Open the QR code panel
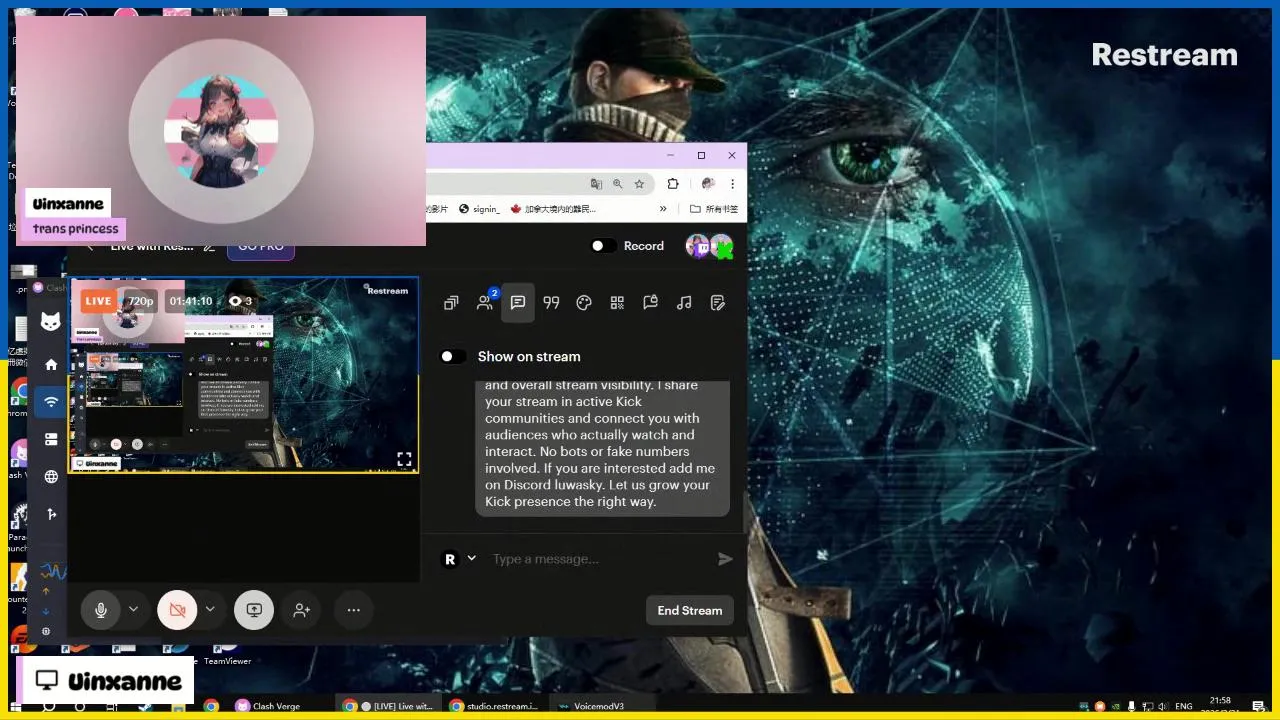Screen dimensions: 1280x720 coord(617,303)
